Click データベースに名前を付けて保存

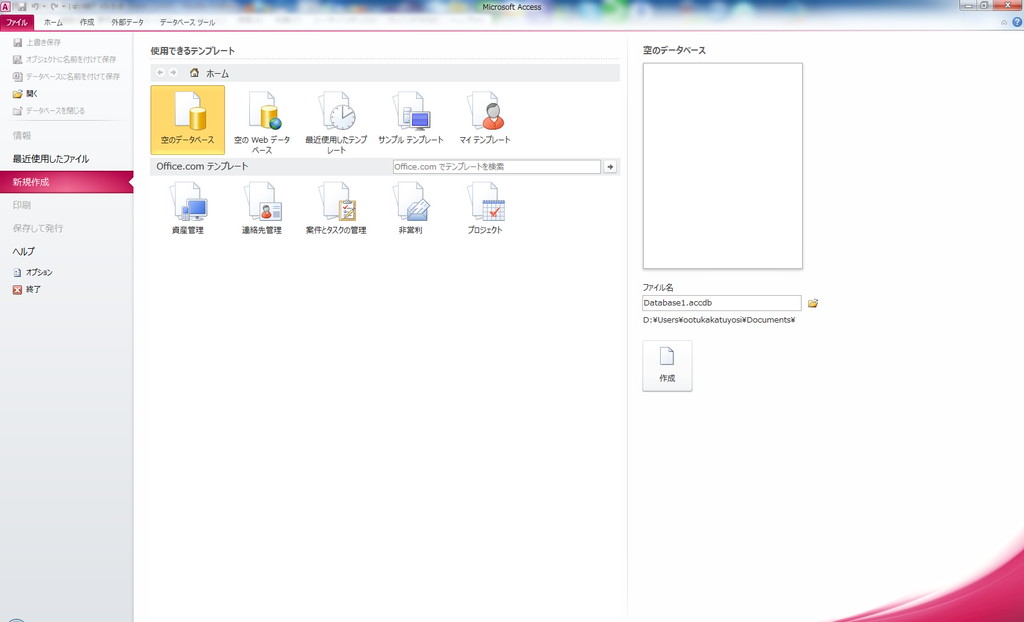[67, 76]
